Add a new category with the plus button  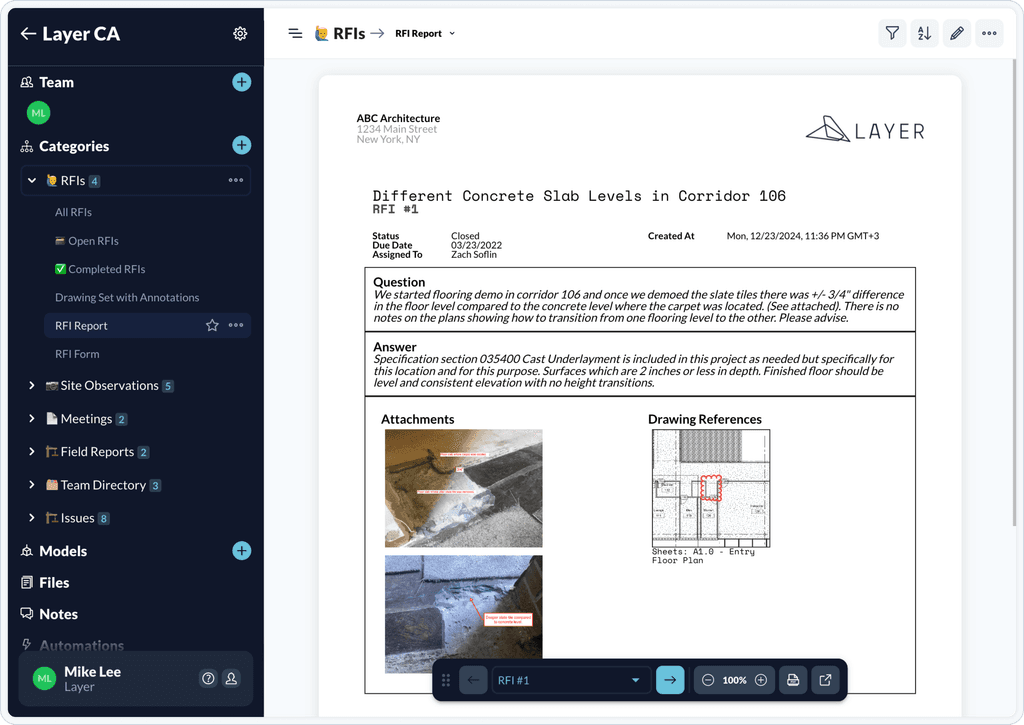click(x=242, y=145)
